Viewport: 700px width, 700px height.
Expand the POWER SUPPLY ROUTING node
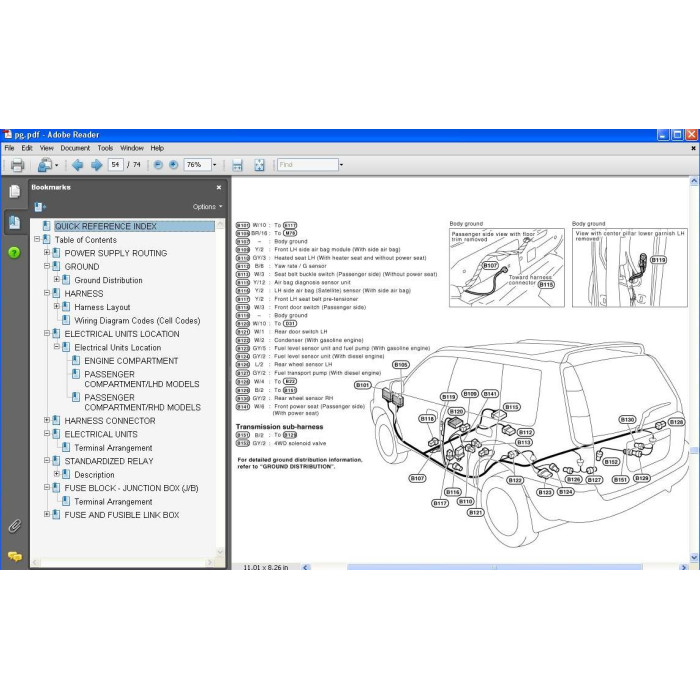(47, 253)
